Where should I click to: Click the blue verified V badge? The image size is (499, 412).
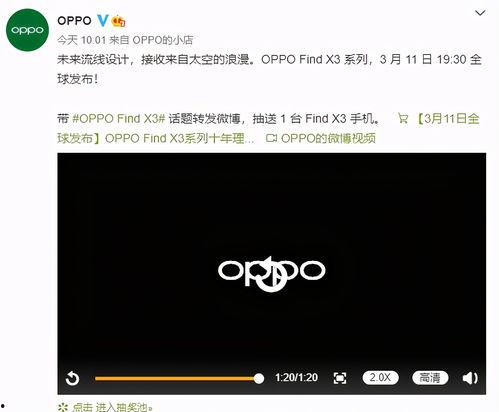(103, 21)
